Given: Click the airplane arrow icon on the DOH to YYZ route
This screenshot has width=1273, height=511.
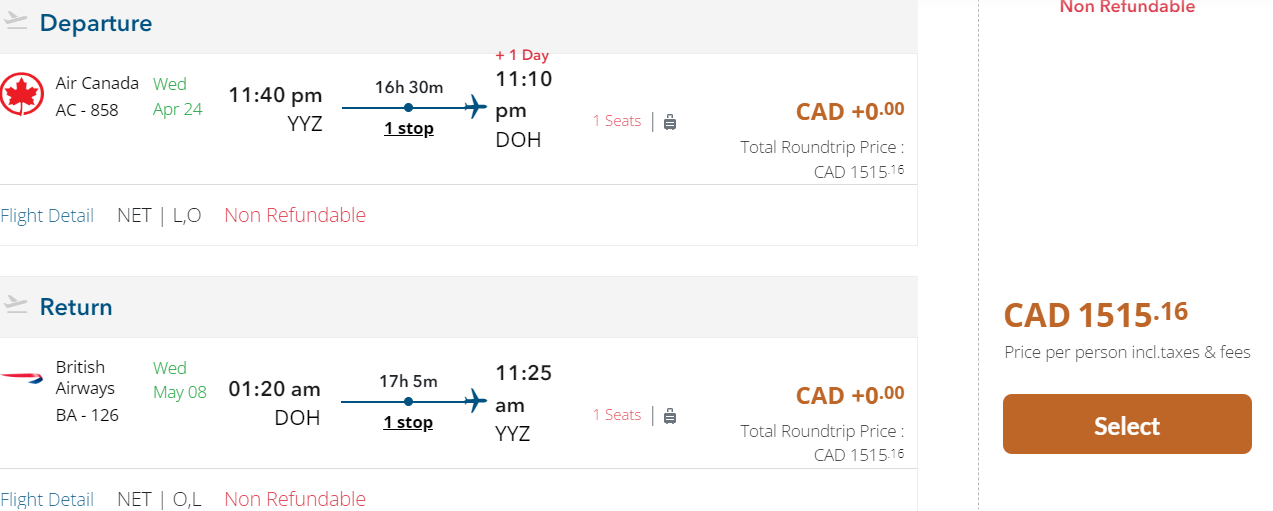Looking at the screenshot, I should click(x=476, y=401).
